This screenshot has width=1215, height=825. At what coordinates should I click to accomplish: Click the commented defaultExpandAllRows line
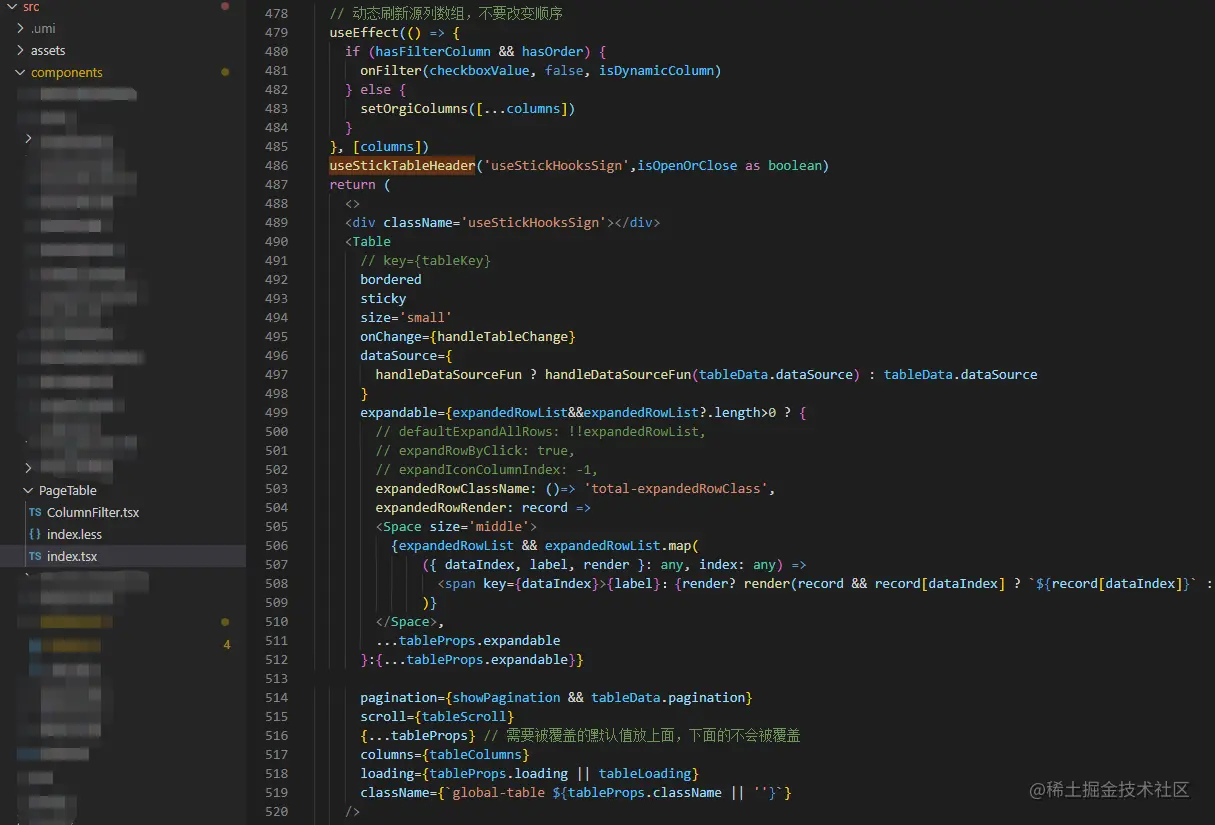click(x=541, y=431)
